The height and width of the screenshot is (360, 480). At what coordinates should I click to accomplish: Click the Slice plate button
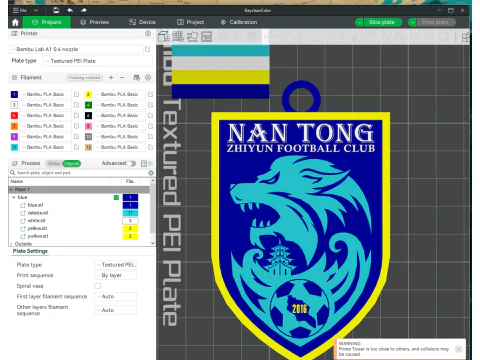[382, 22]
